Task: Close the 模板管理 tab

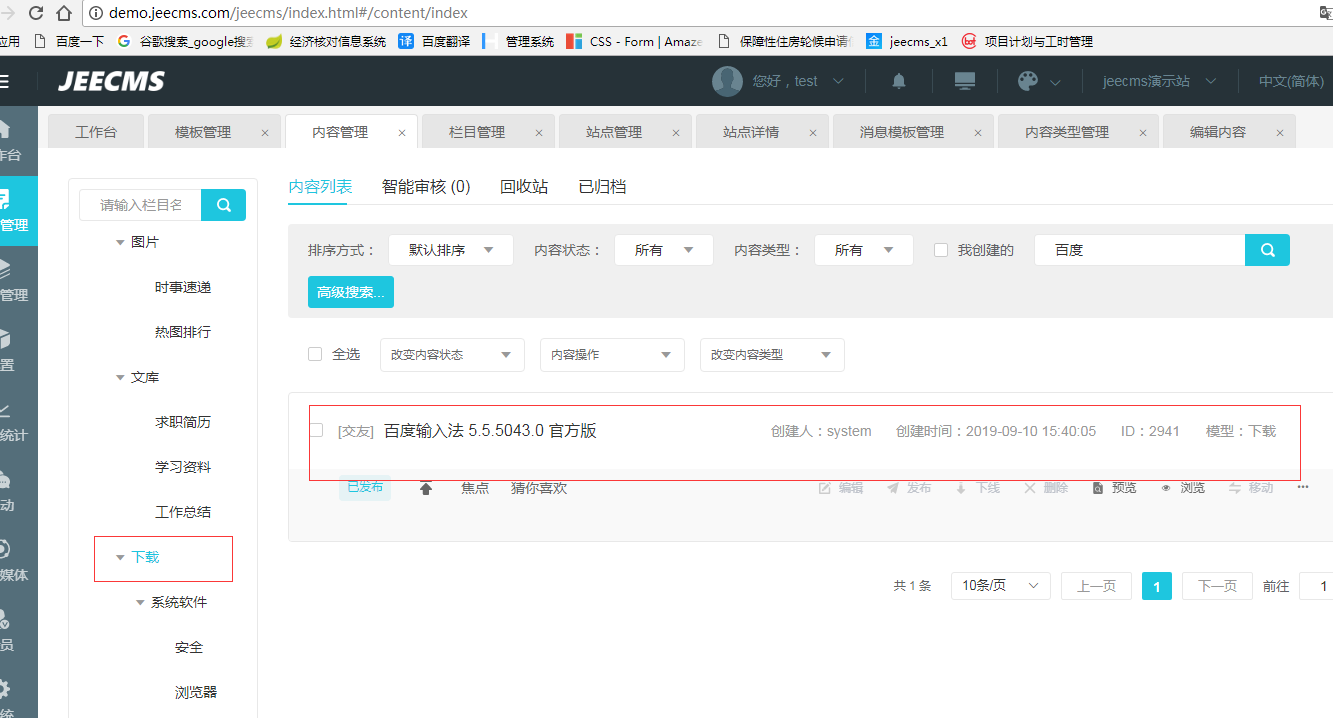Action: 265,133
